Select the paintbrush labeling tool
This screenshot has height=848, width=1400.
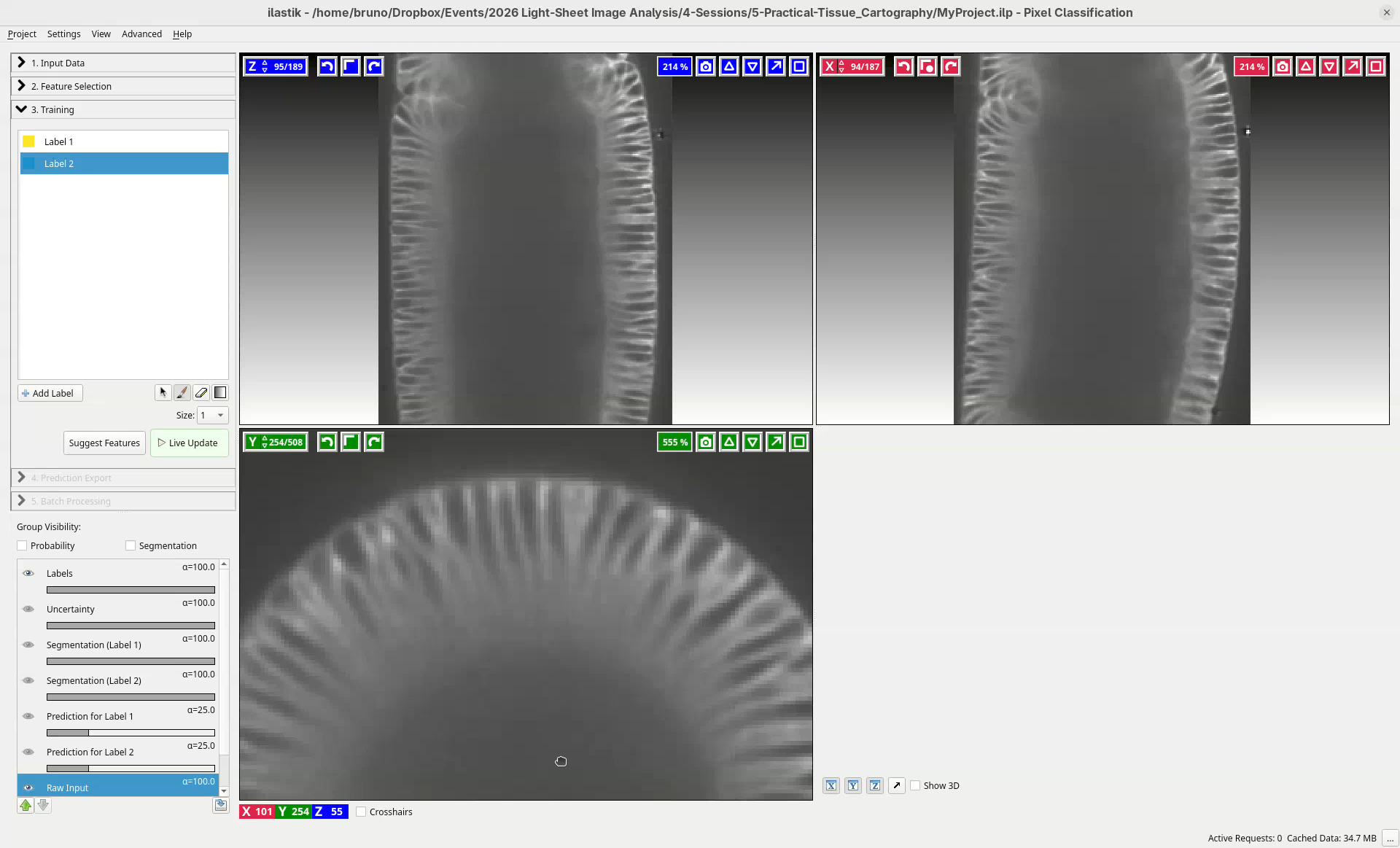pyautogui.click(x=182, y=393)
